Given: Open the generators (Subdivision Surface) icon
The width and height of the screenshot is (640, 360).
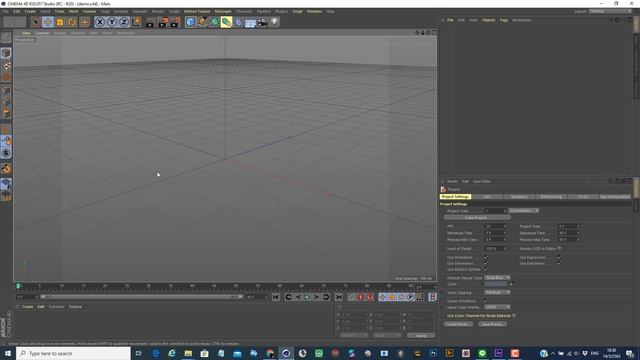Looking at the screenshot, I should click(x=214, y=22).
